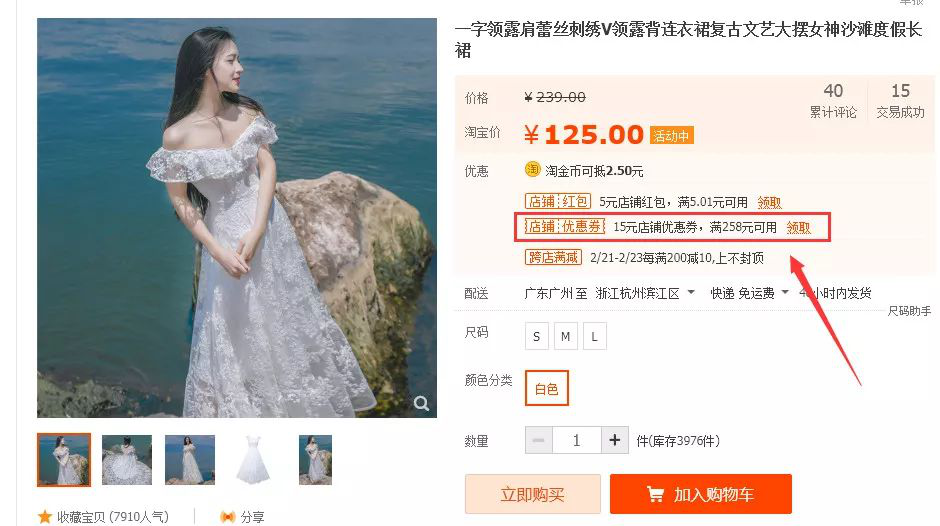Image resolution: width=940 pixels, height=526 pixels.
Task: Select size M
Action: [x=565, y=336]
